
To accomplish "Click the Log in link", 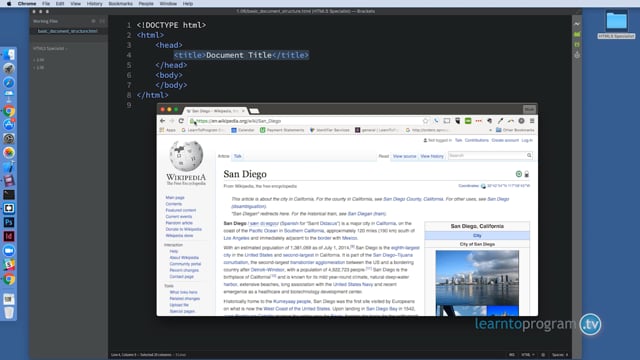I will (x=527, y=140).
